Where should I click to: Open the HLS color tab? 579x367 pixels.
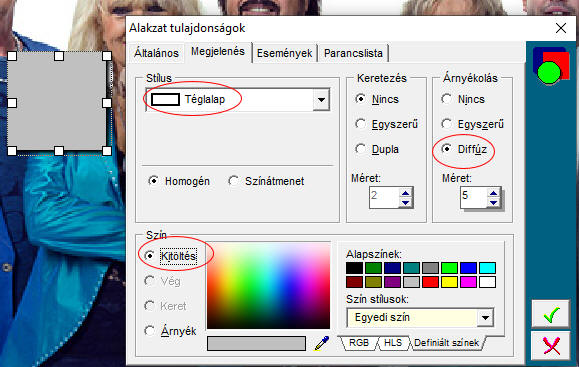coord(393,343)
